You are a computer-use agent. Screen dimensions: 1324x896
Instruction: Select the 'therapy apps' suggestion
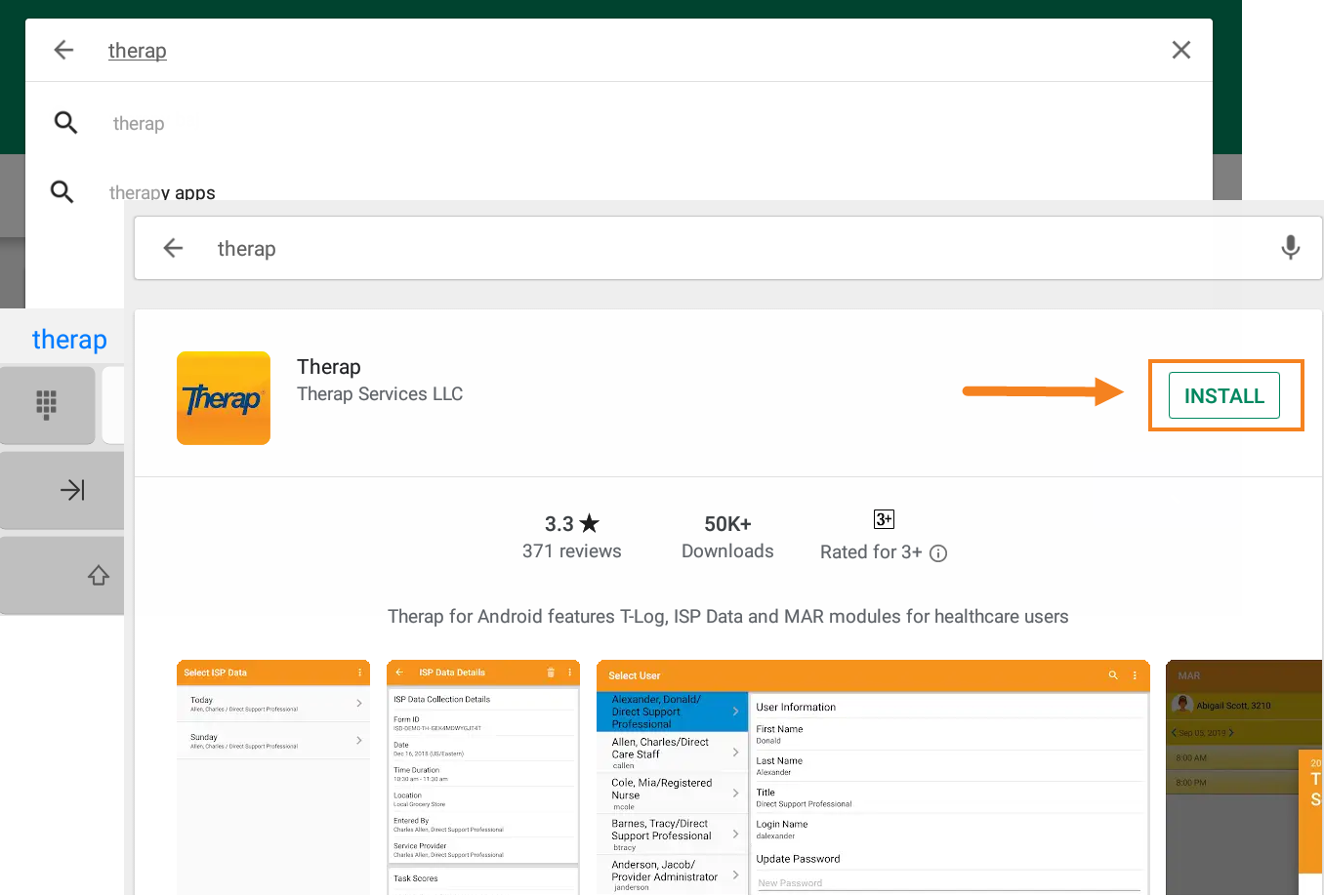pos(162,192)
